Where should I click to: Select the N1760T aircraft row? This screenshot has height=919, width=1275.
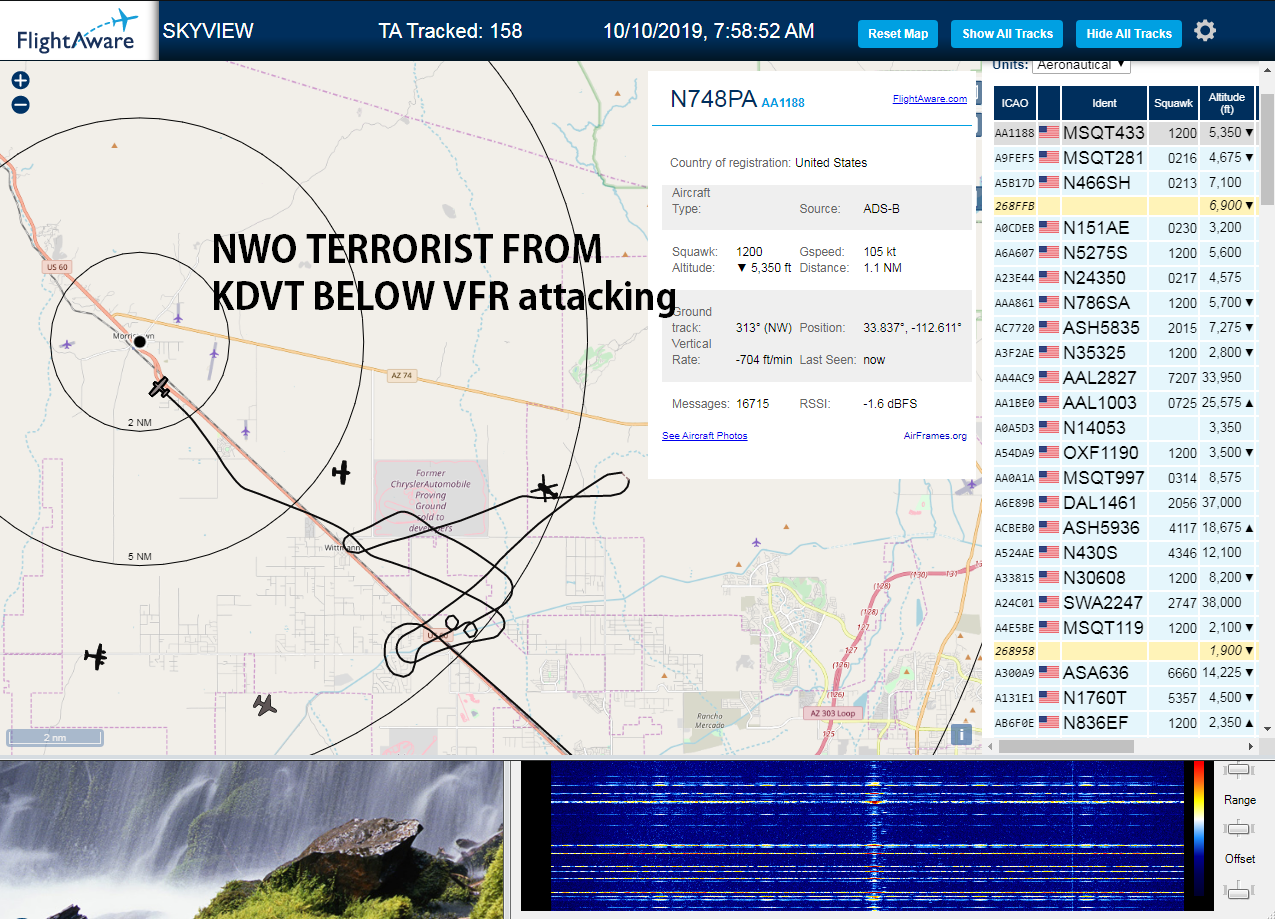(x=1124, y=698)
